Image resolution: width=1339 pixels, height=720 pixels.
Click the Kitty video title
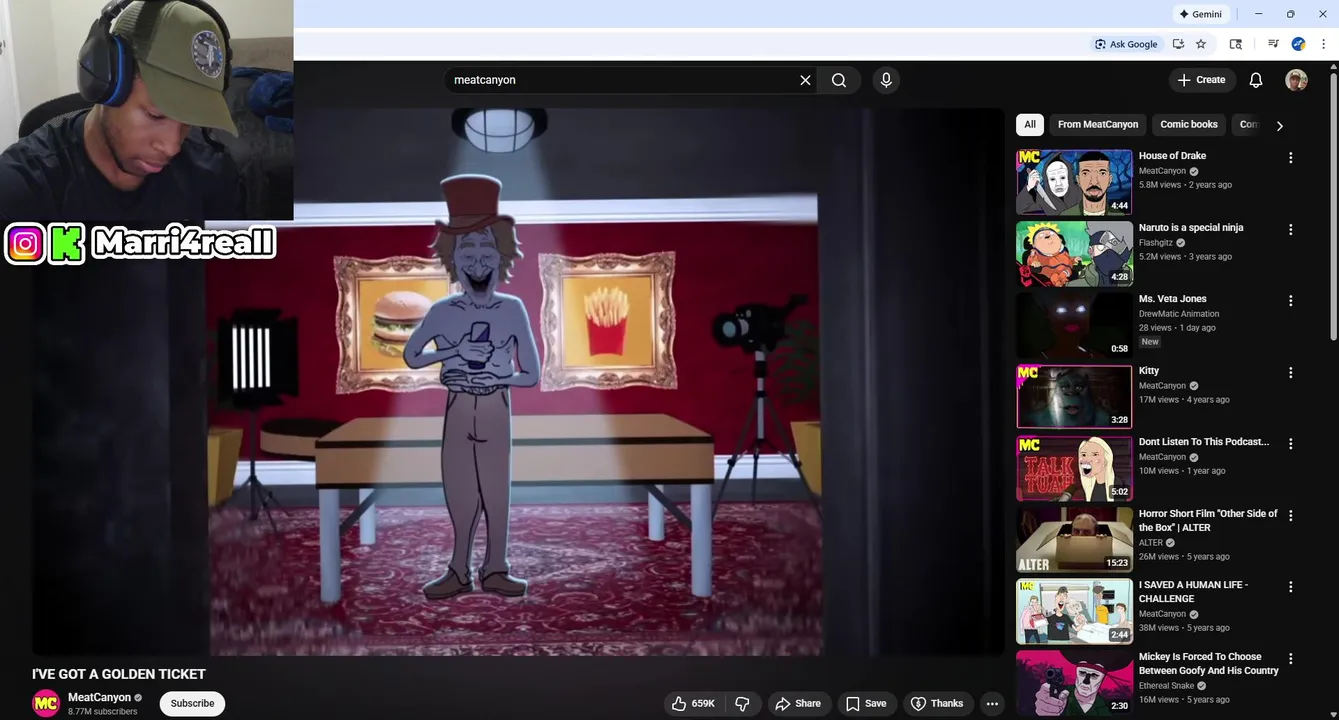(1149, 371)
